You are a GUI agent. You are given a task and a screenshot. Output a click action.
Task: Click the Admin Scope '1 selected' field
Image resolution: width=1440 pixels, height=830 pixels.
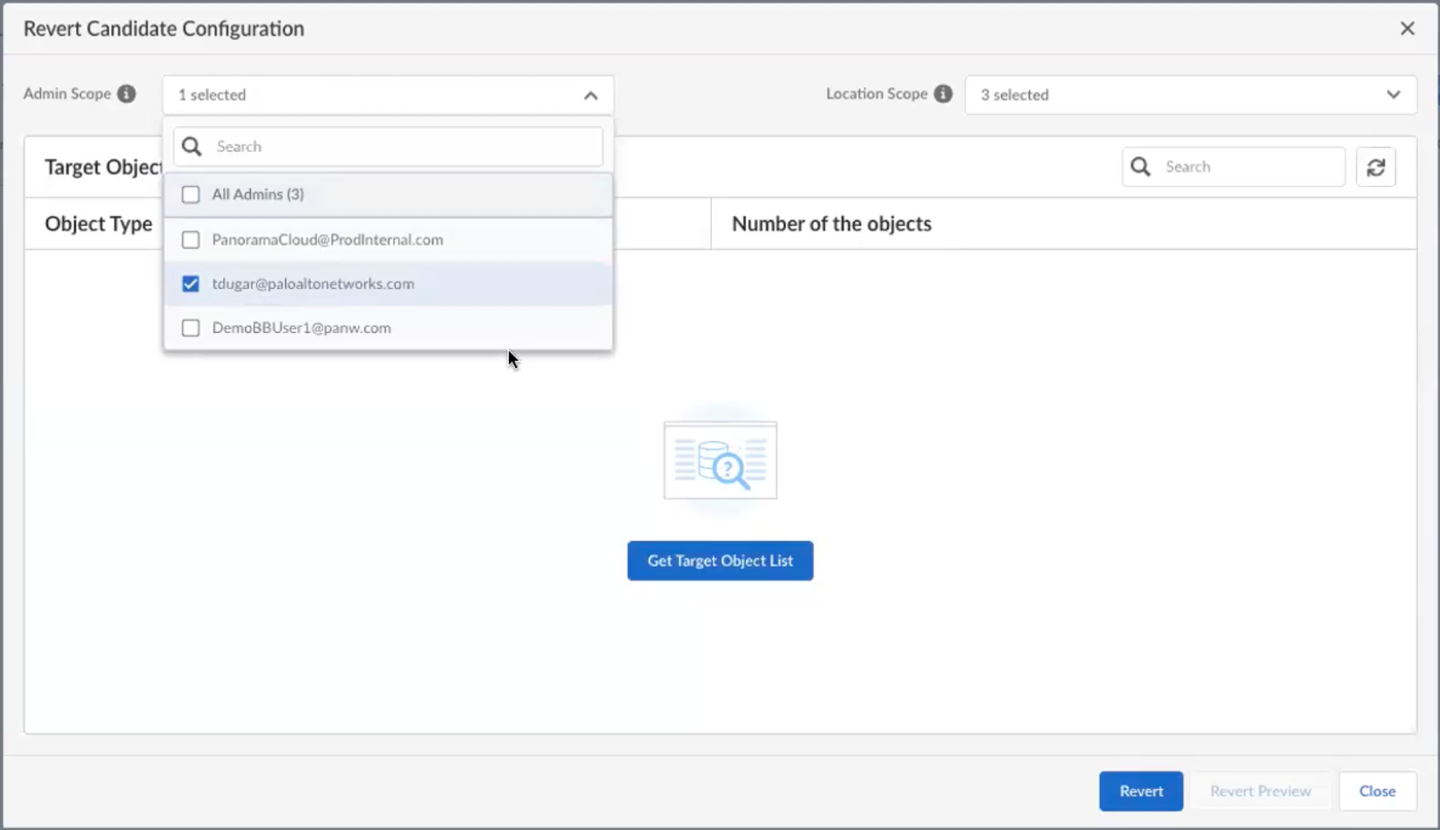(370, 95)
